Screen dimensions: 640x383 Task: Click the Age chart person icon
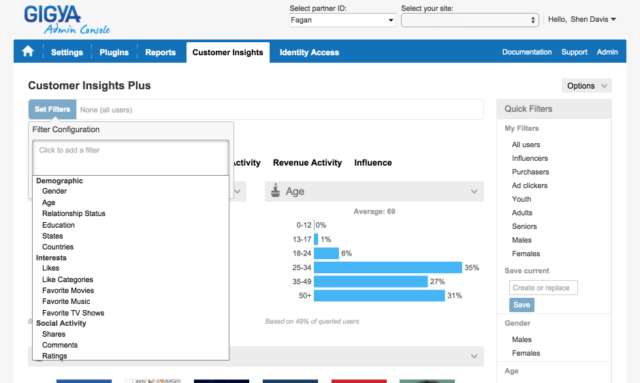pos(276,191)
